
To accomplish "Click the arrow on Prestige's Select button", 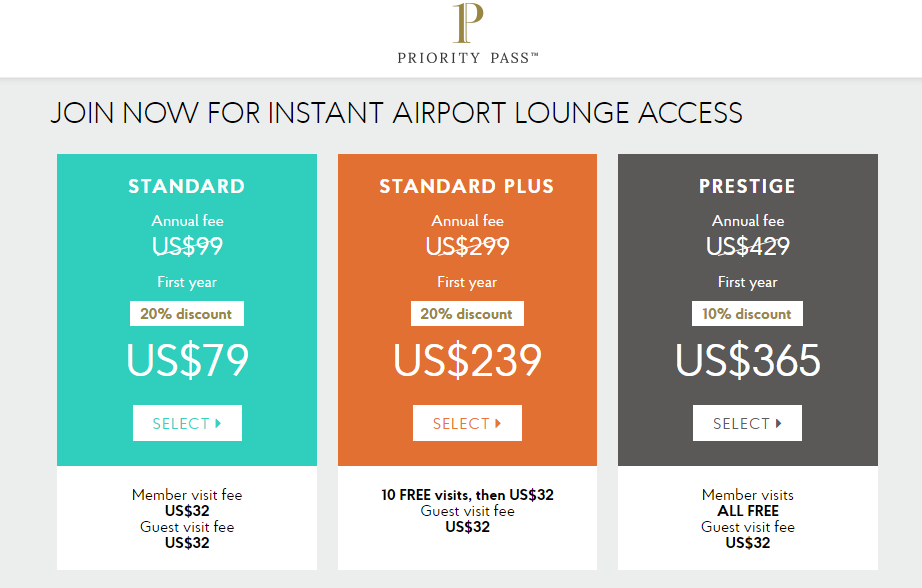I will (x=779, y=423).
